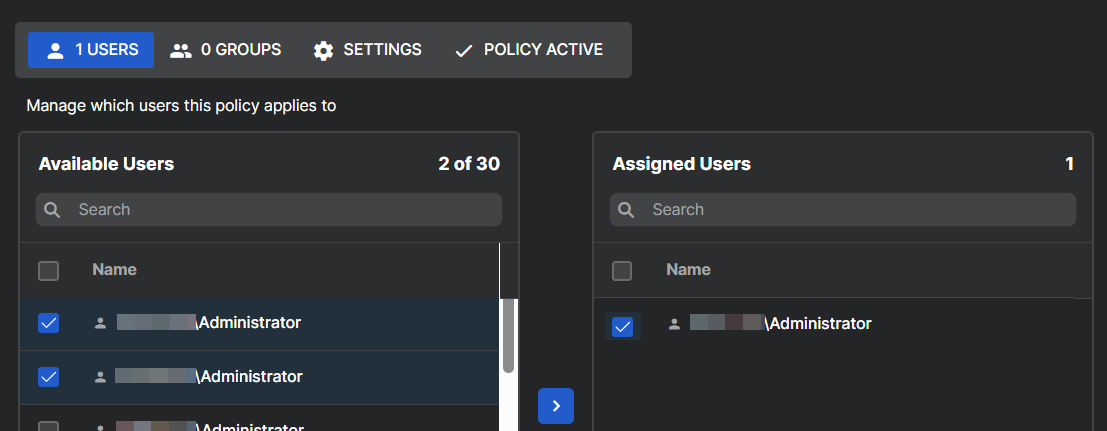
Task: Click user icon in second Available Users row
Action: tap(100, 377)
